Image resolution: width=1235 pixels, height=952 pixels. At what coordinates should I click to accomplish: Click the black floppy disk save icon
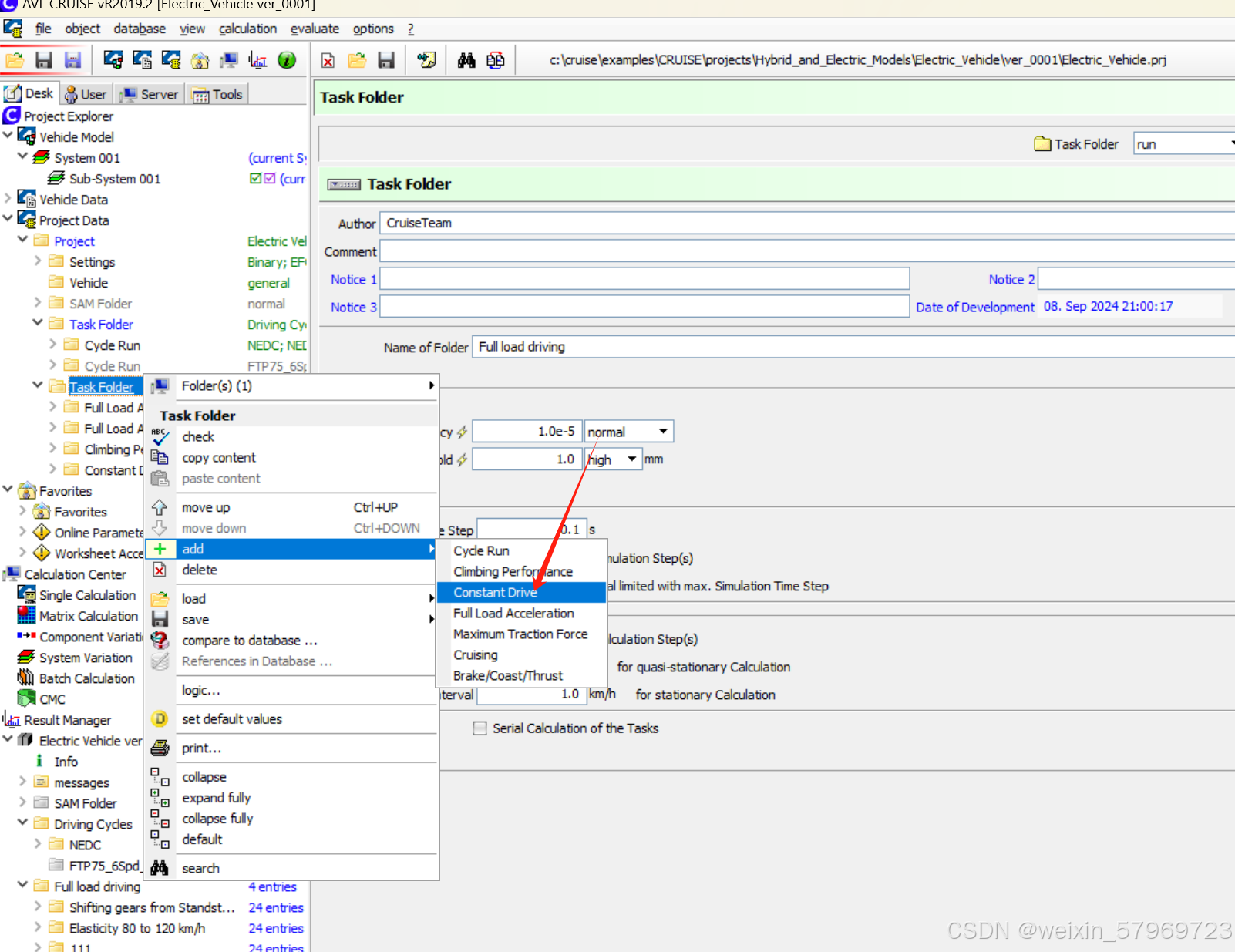pyautogui.click(x=44, y=59)
